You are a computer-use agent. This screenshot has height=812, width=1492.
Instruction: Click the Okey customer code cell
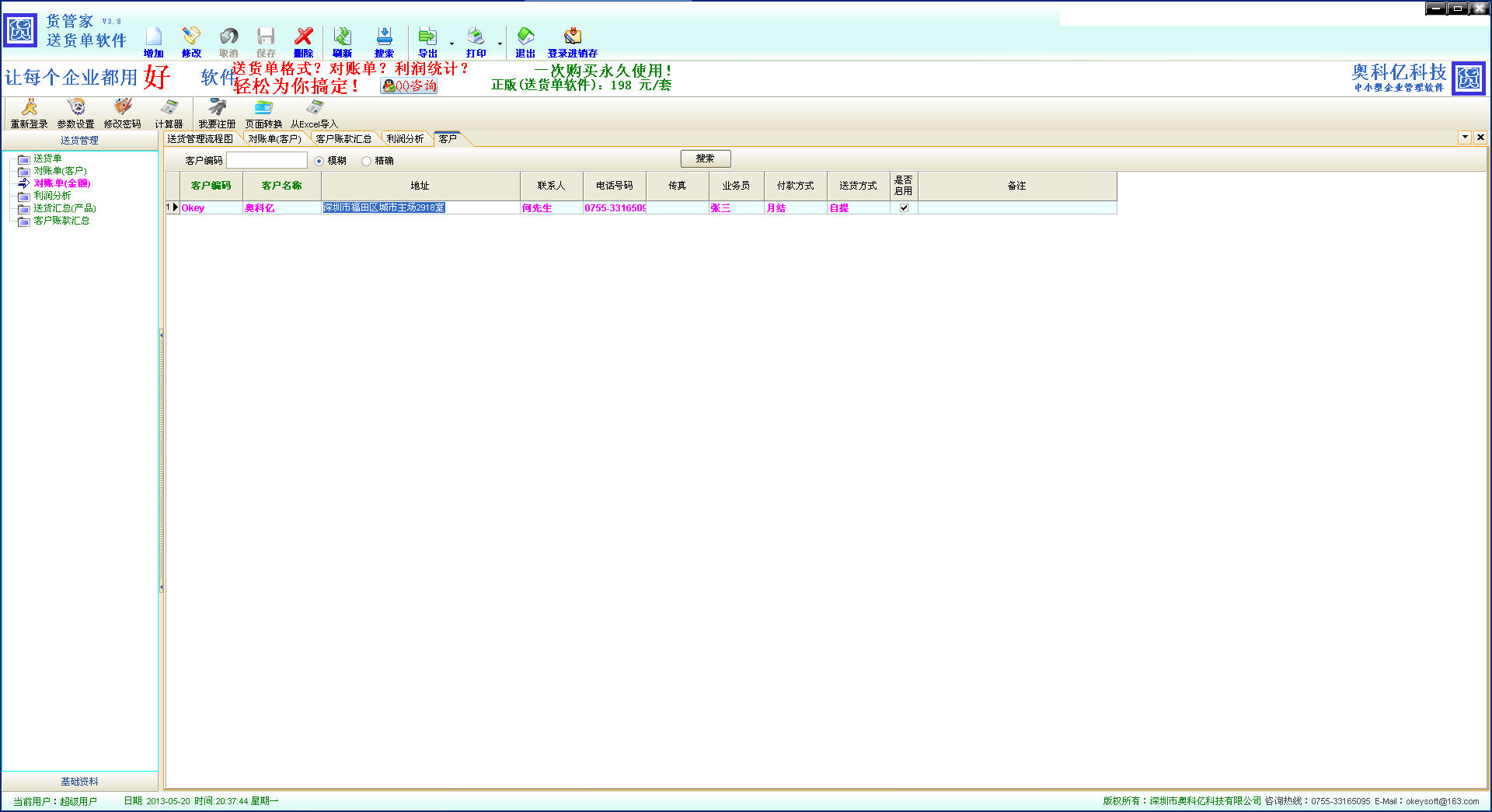(211, 207)
